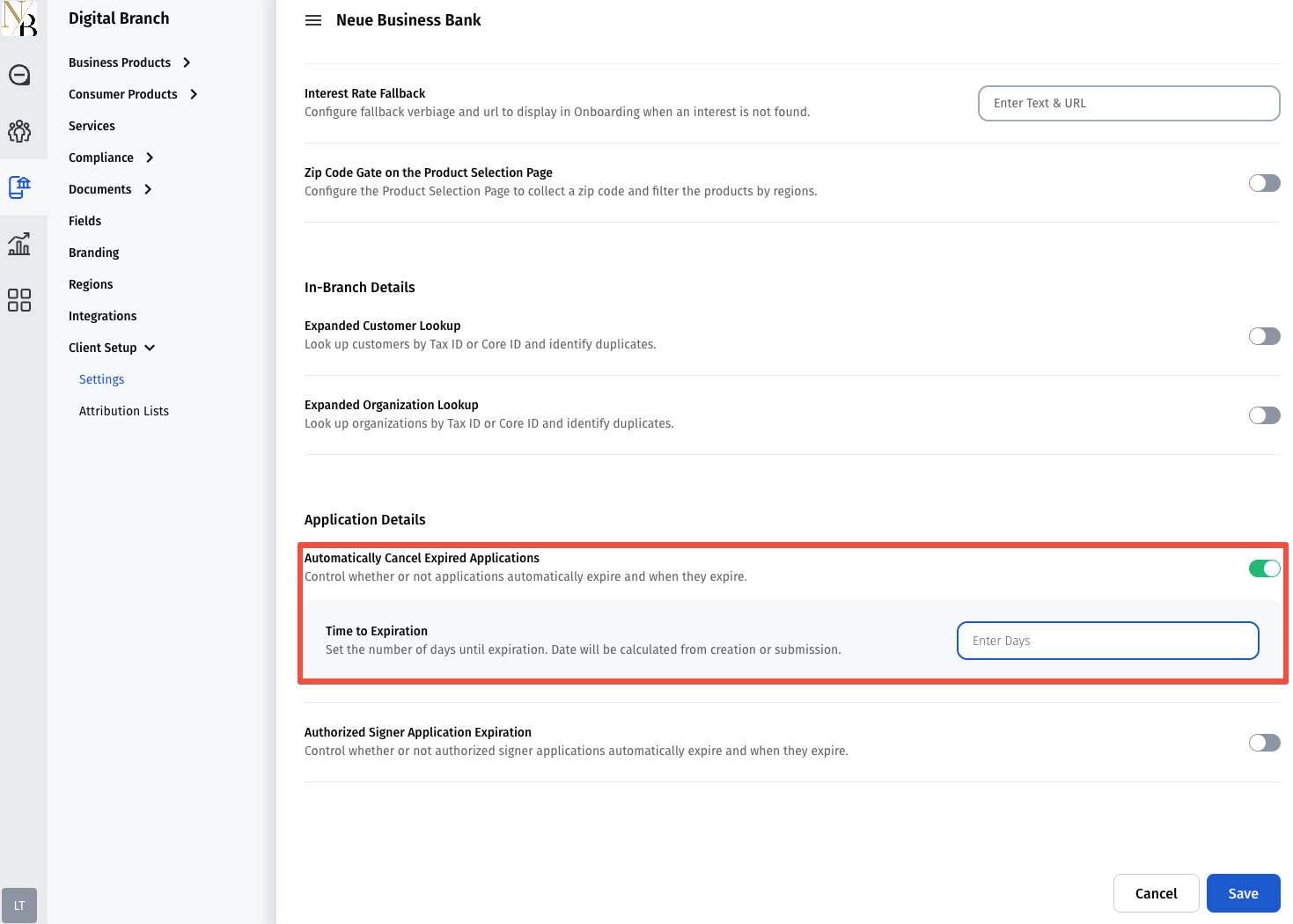Click the LT user avatar
Screen dimensions: 1293x924
pyautogui.click(x=19, y=905)
